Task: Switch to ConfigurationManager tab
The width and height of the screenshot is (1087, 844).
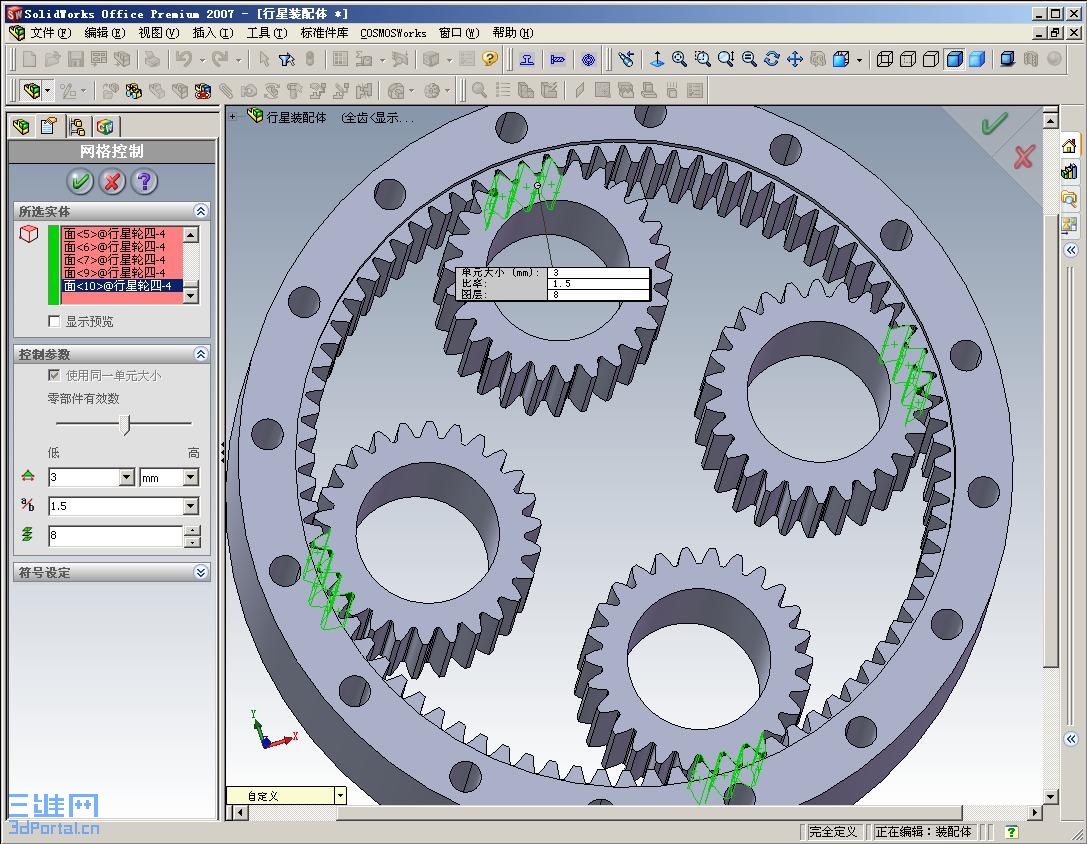Action: tap(77, 126)
